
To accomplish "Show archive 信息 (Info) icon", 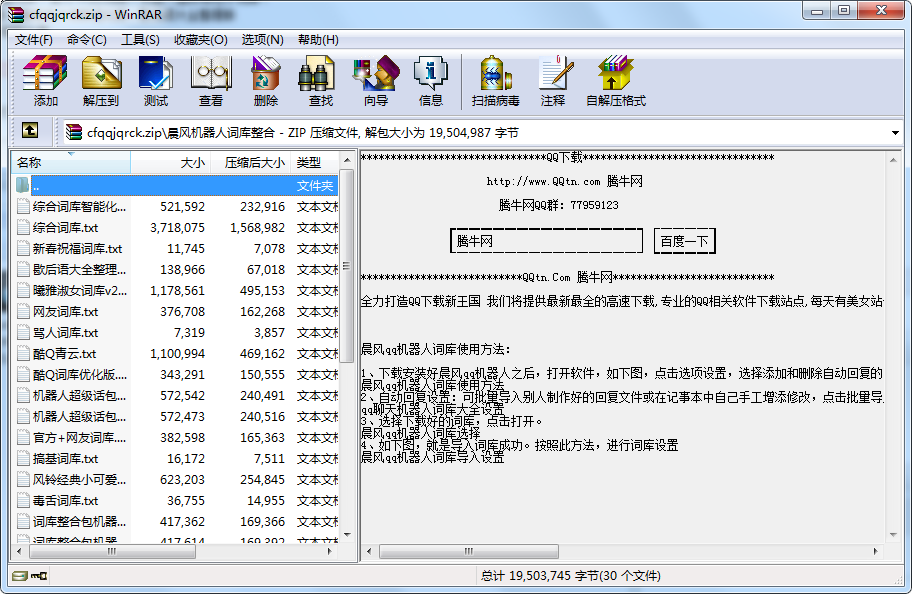I will coord(430,81).
